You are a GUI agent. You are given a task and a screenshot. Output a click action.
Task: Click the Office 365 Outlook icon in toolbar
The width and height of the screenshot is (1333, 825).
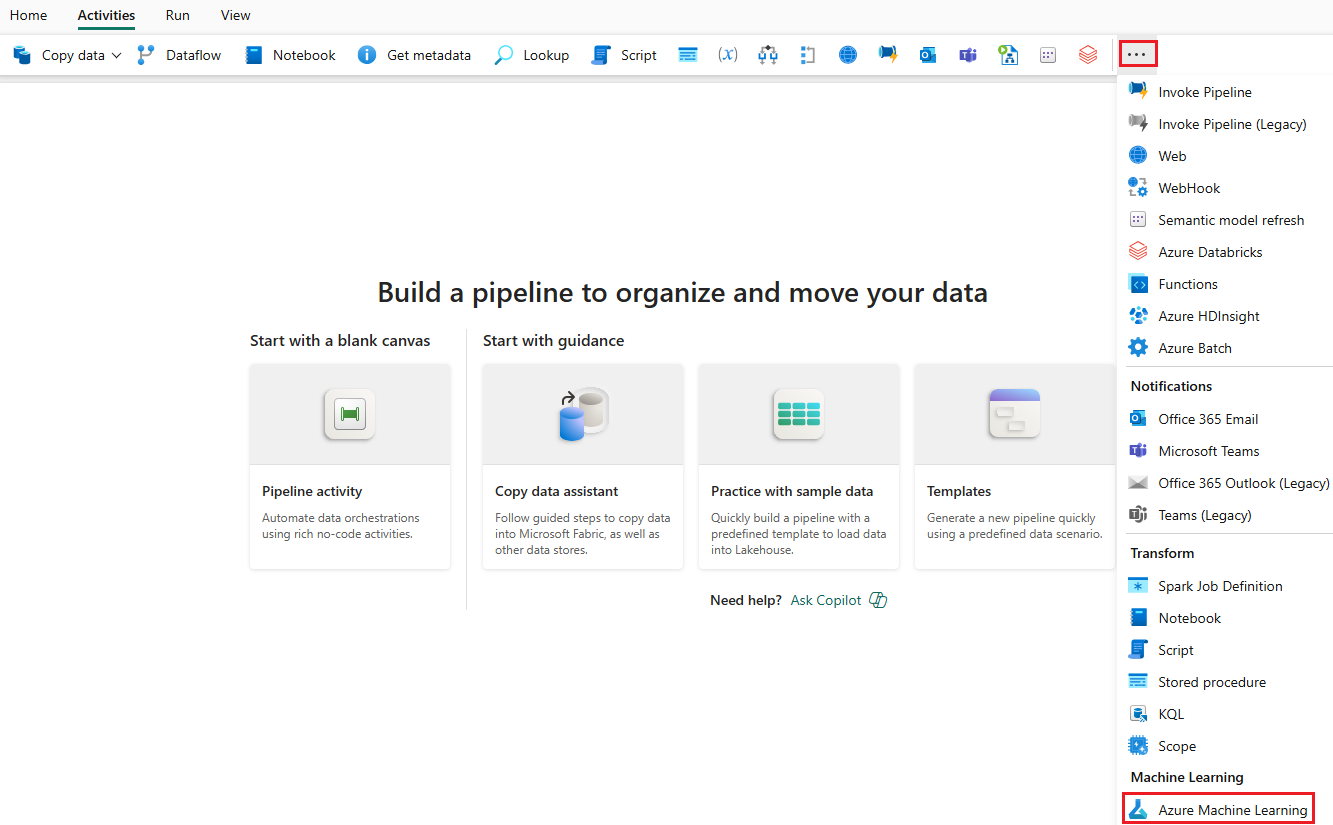point(928,55)
